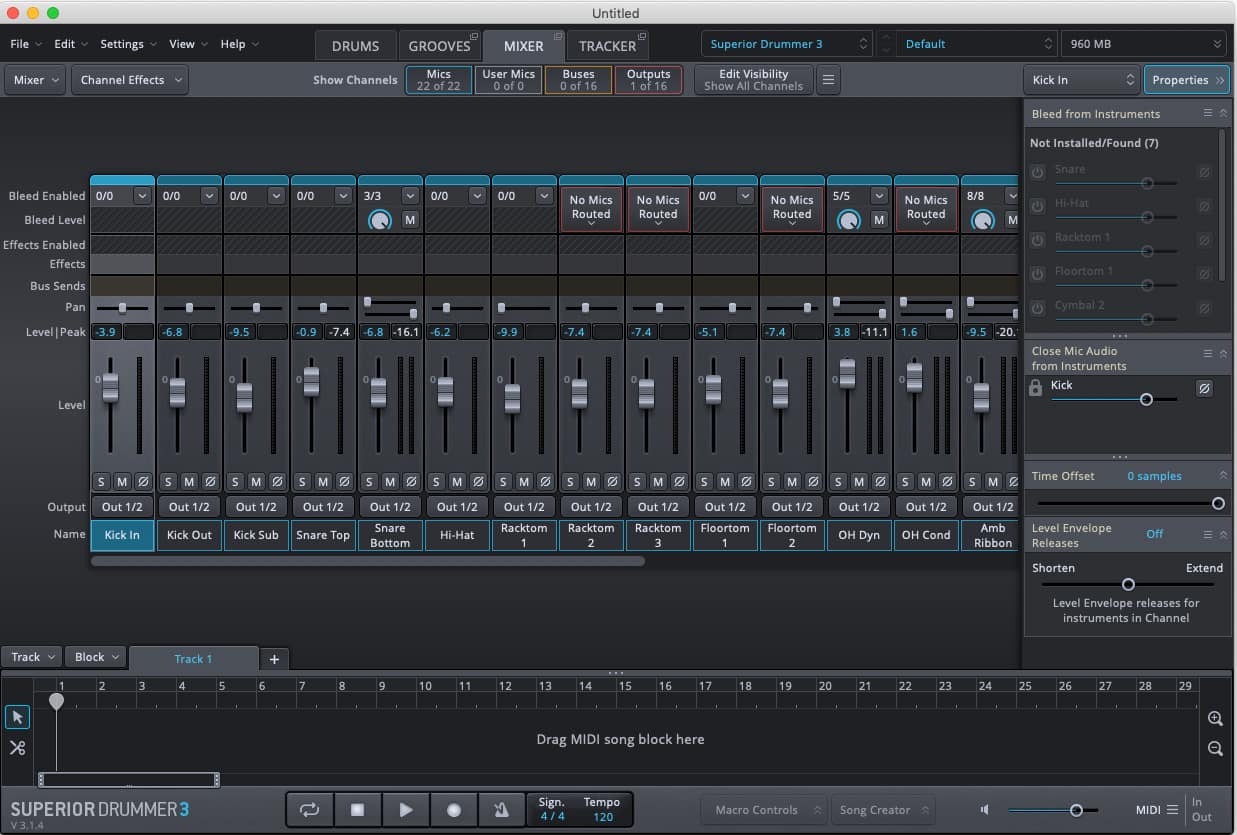Click the speaker icon in the transport bar
The image size is (1237, 835).
(984, 810)
